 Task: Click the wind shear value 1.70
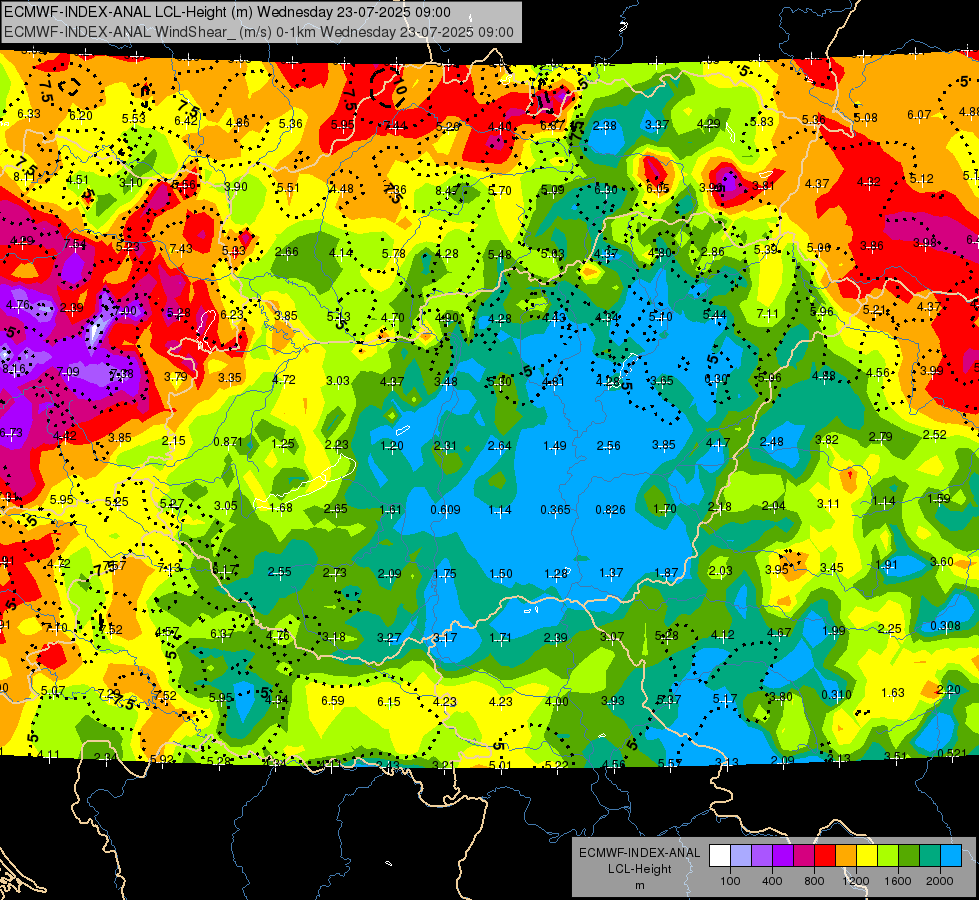click(x=664, y=508)
